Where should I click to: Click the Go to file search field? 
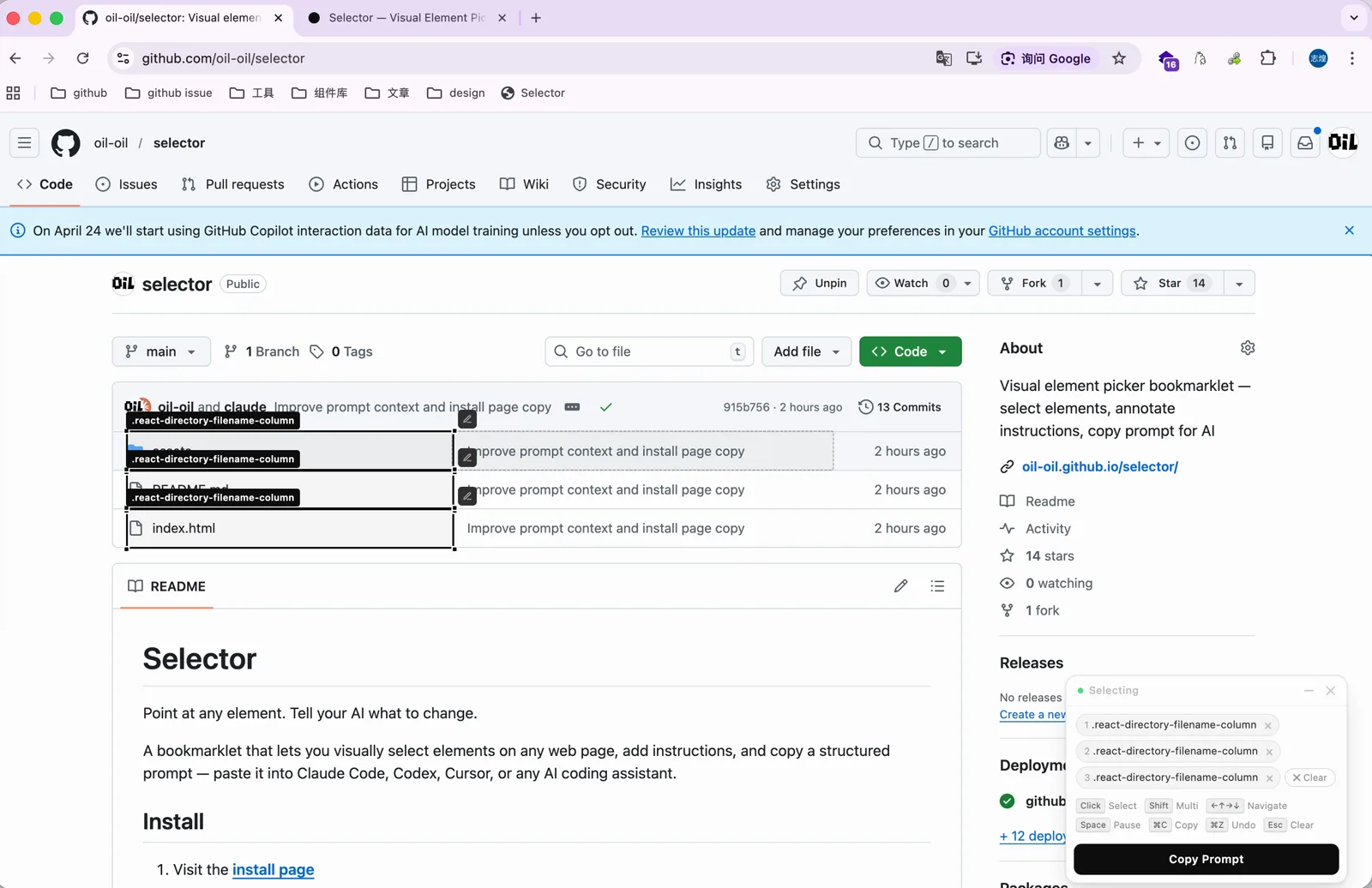pyautogui.click(x=649, y=351)
